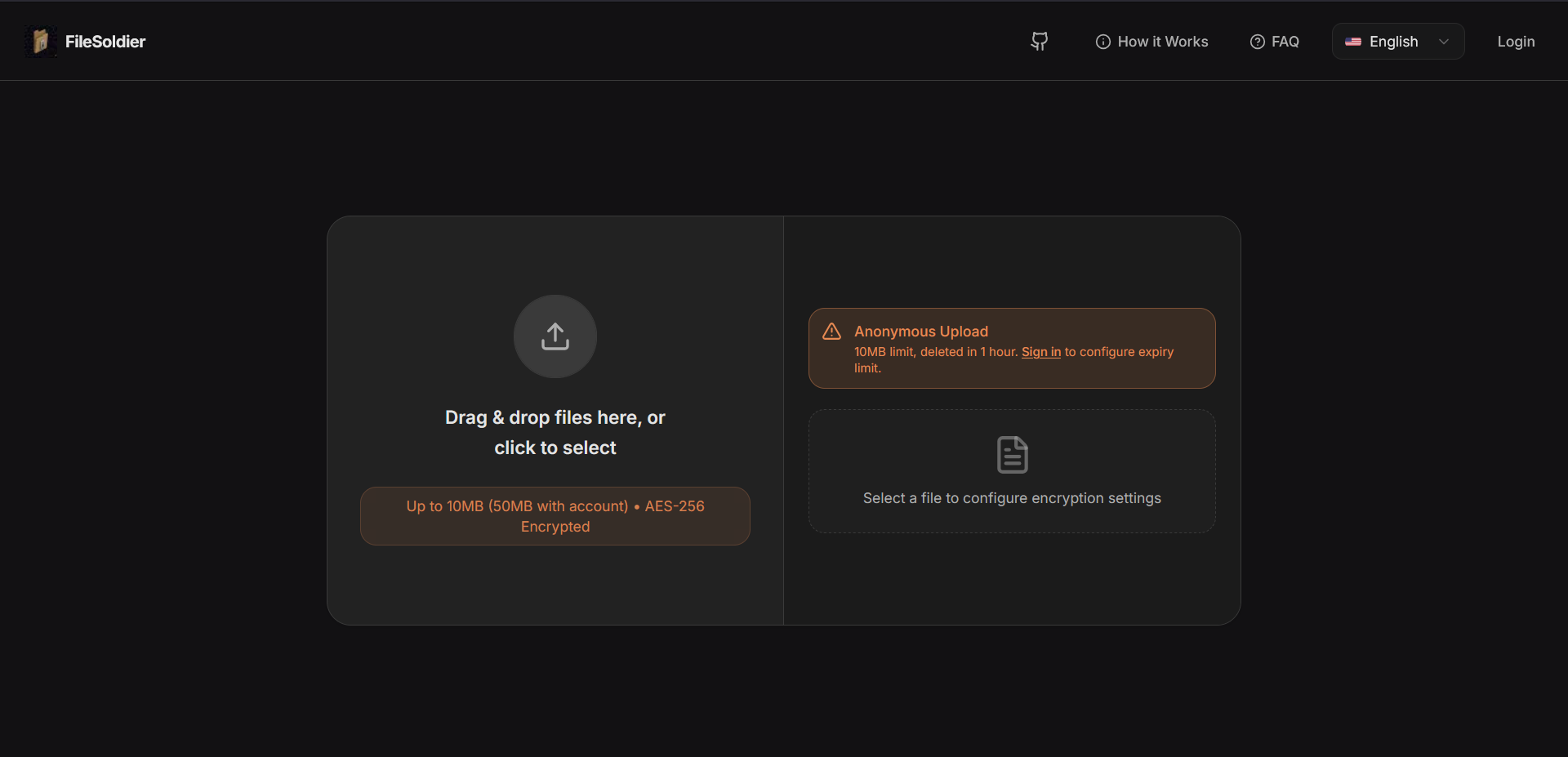
Task: Click the info icon beside How it Works
Action: pos(1103,42)
